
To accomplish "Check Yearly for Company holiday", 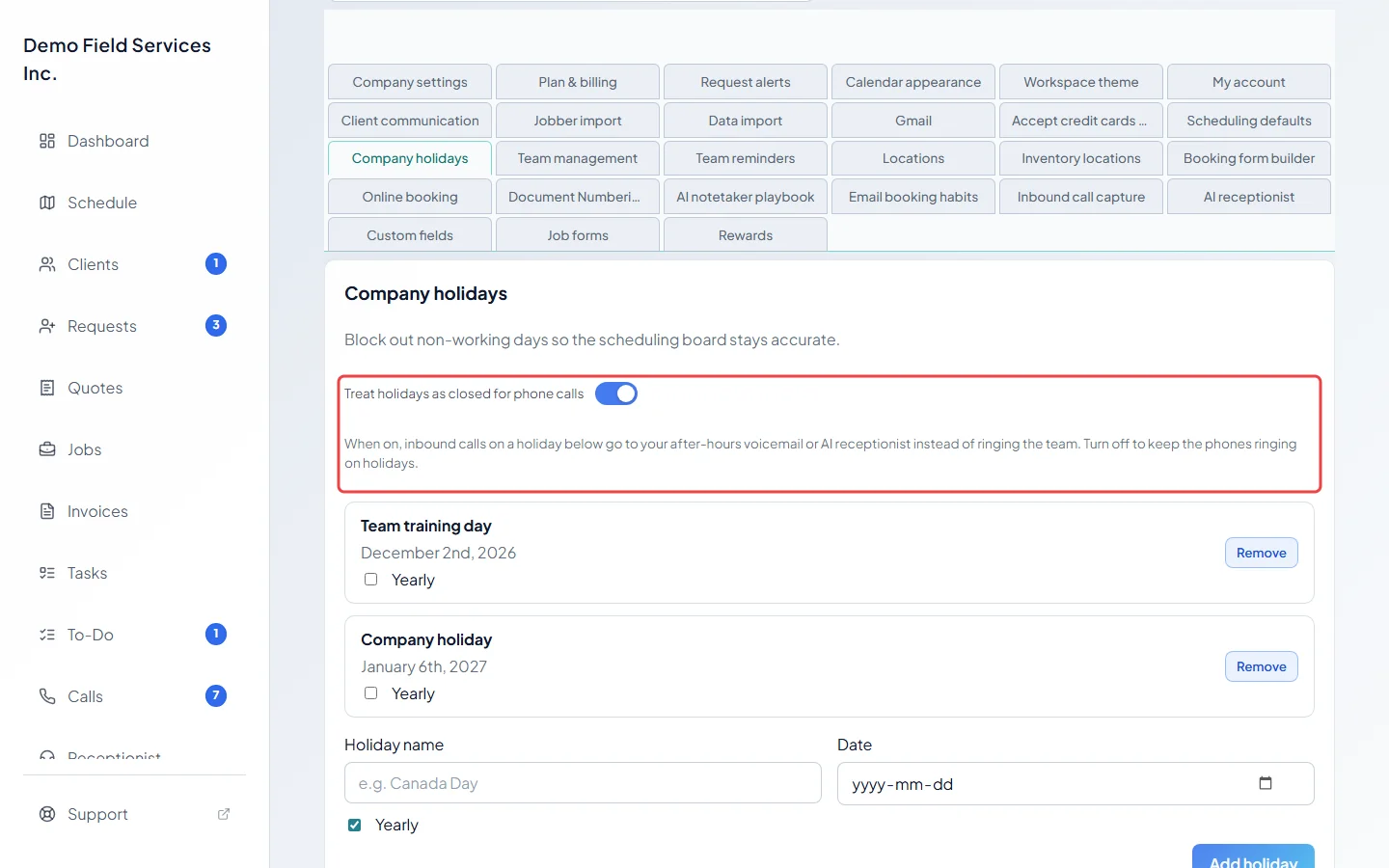I will point(370,693).
